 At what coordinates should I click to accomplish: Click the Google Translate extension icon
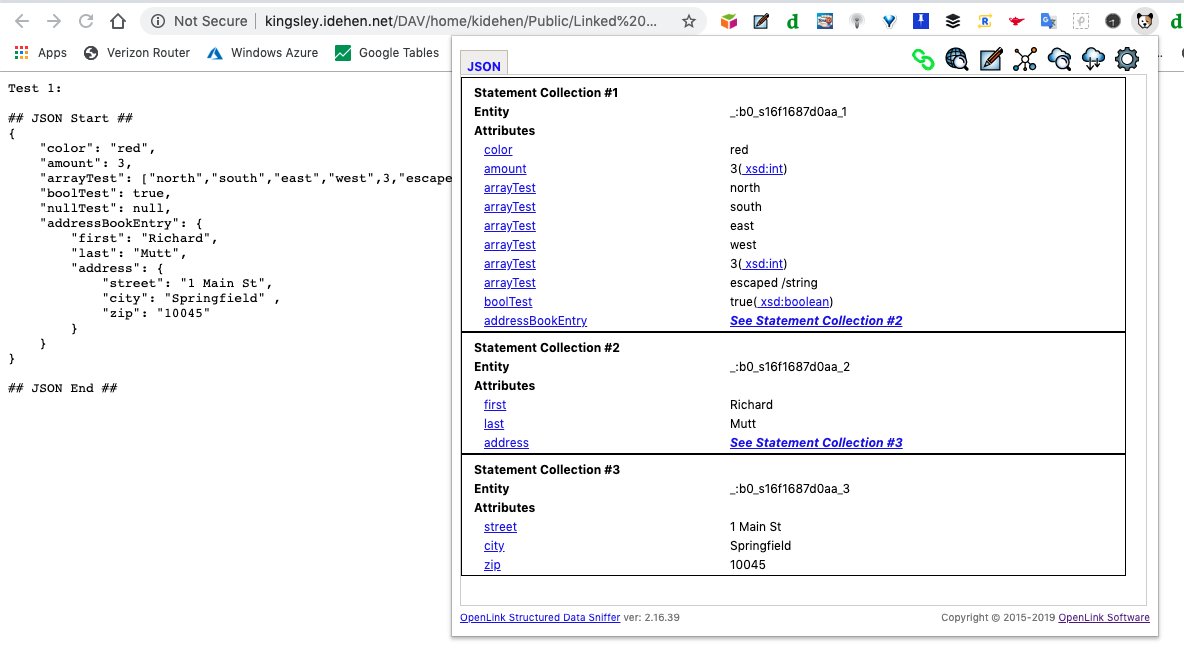(1048, 21)
